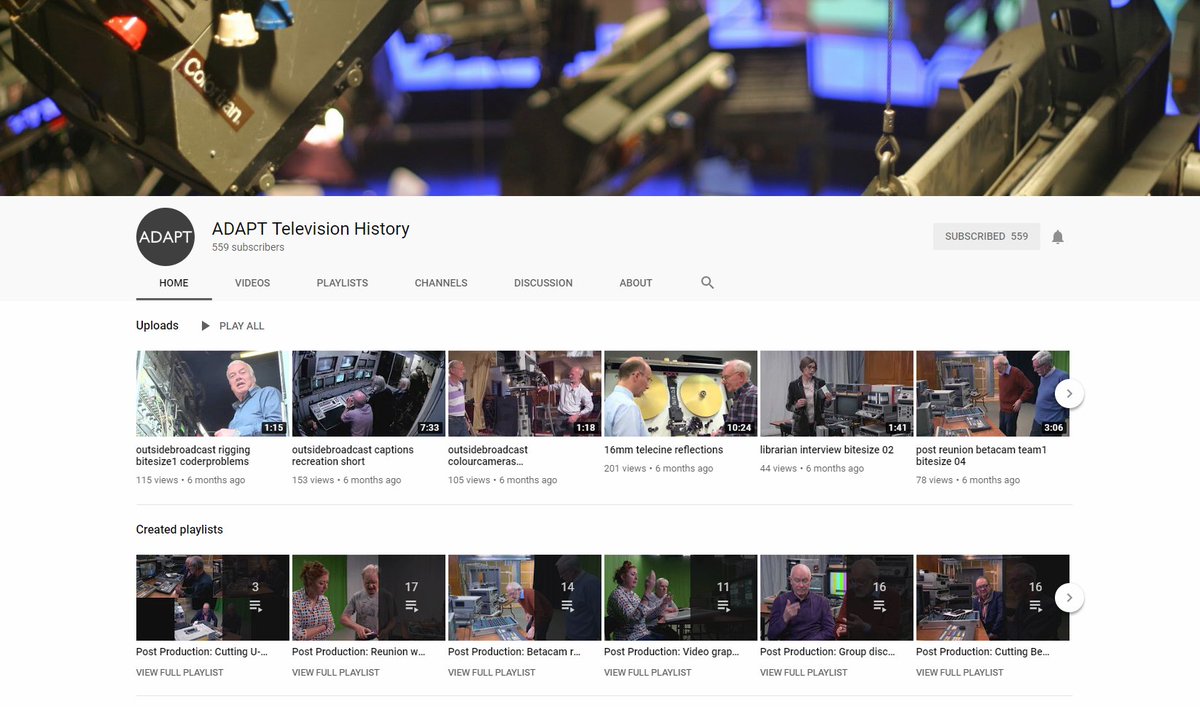The width and height of the screenshot is (1200, 707).
Task: Click the PLAY ALL link
Action: click(x=242, y=326)
